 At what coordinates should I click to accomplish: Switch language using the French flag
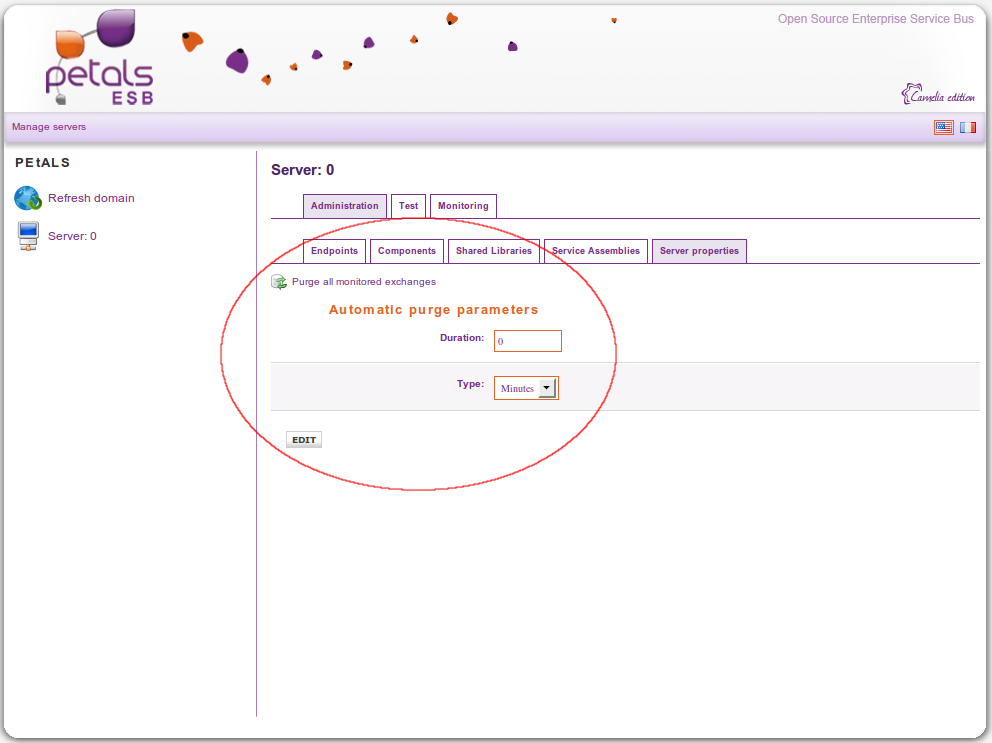click(x=968, y=127)
